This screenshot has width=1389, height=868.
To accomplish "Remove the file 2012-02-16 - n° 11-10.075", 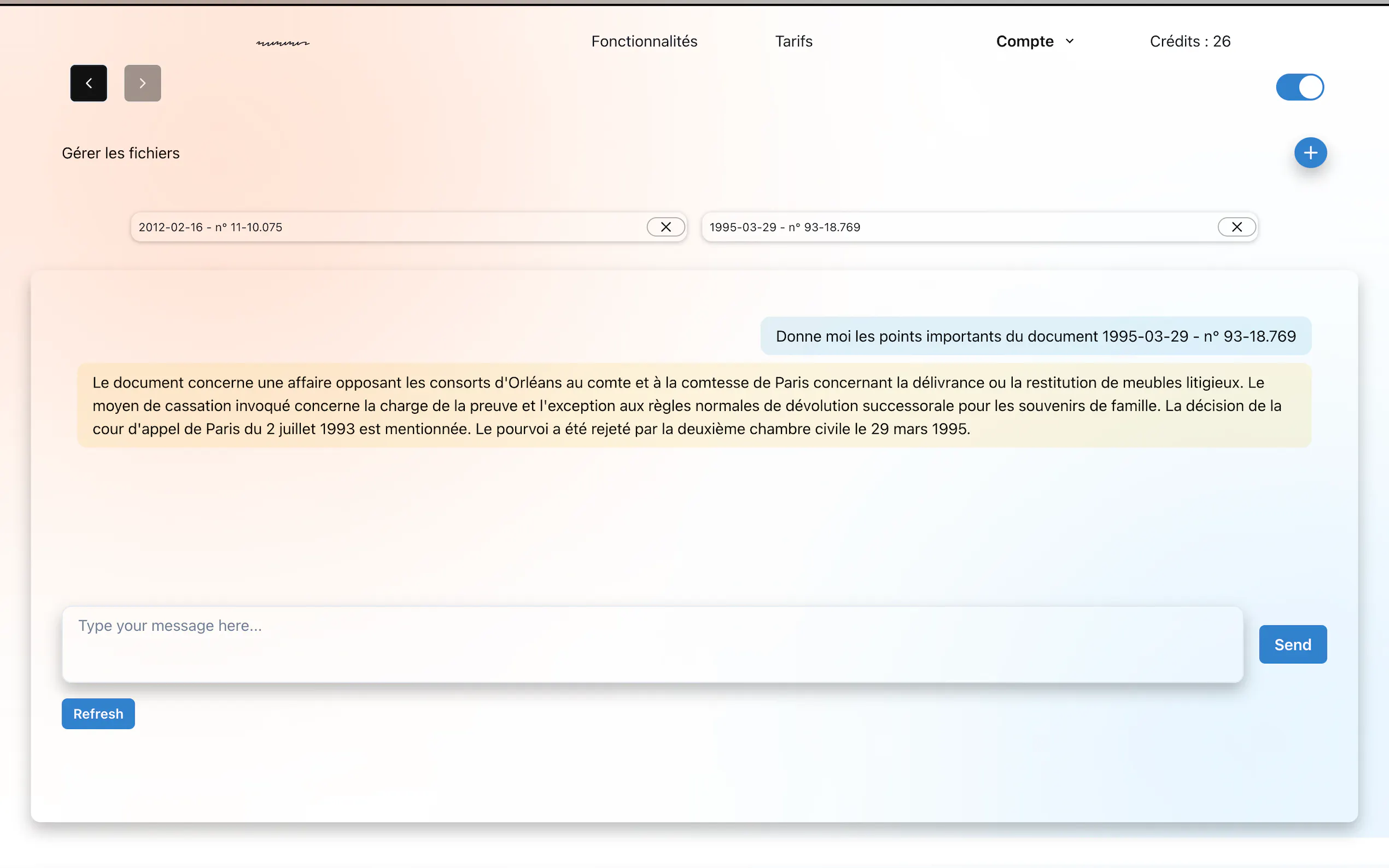I will 666,227.
